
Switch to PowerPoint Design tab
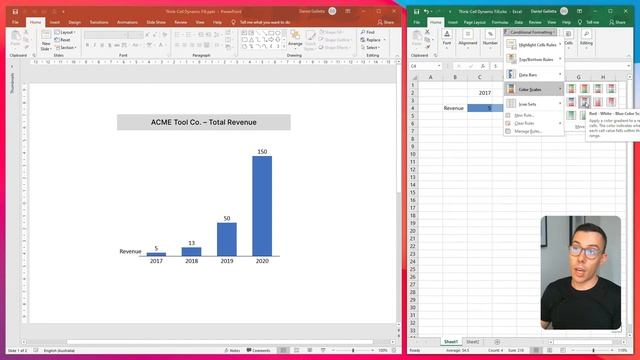74,22
